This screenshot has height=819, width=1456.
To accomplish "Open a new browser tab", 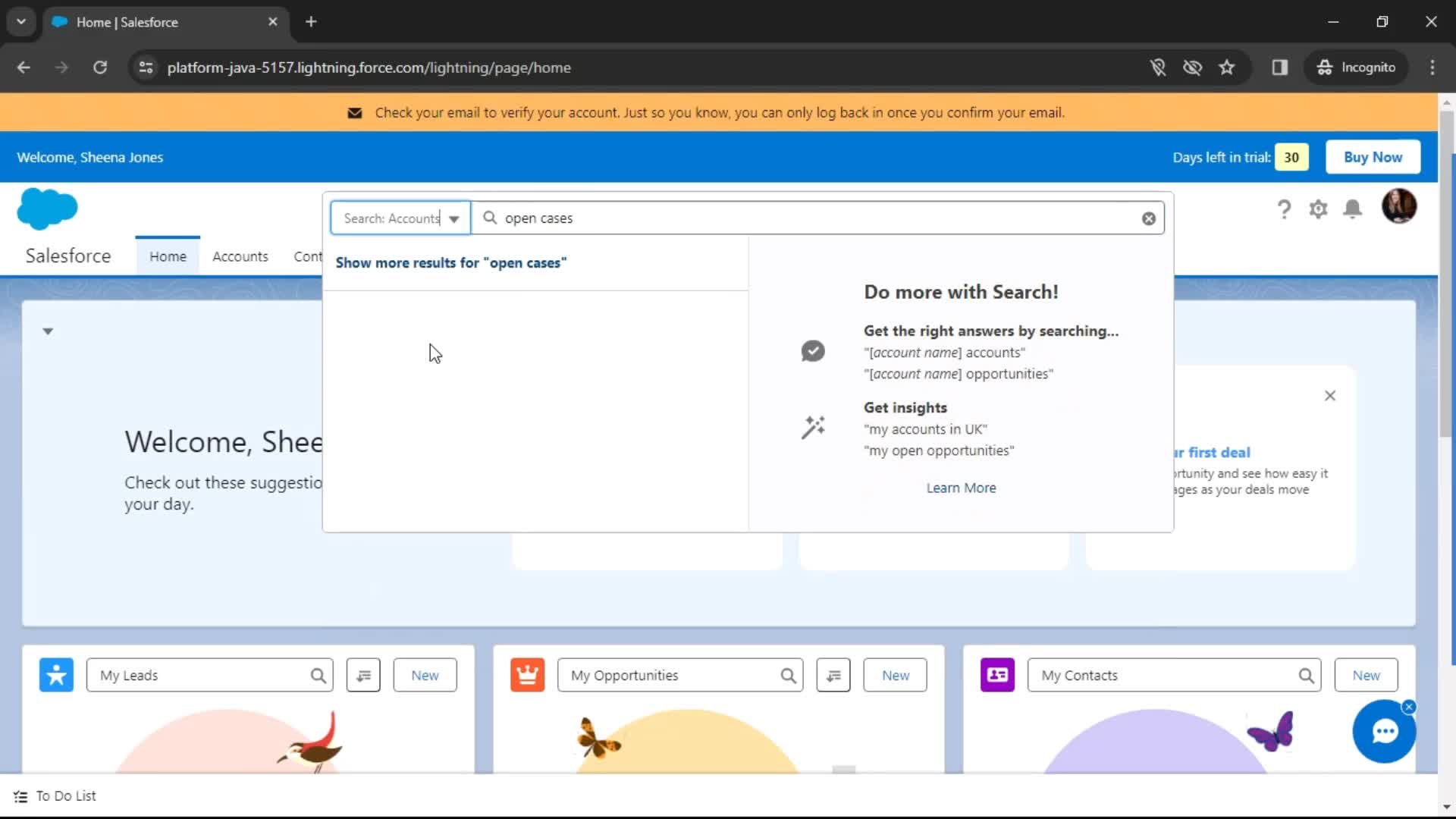I will pos(311,22).
